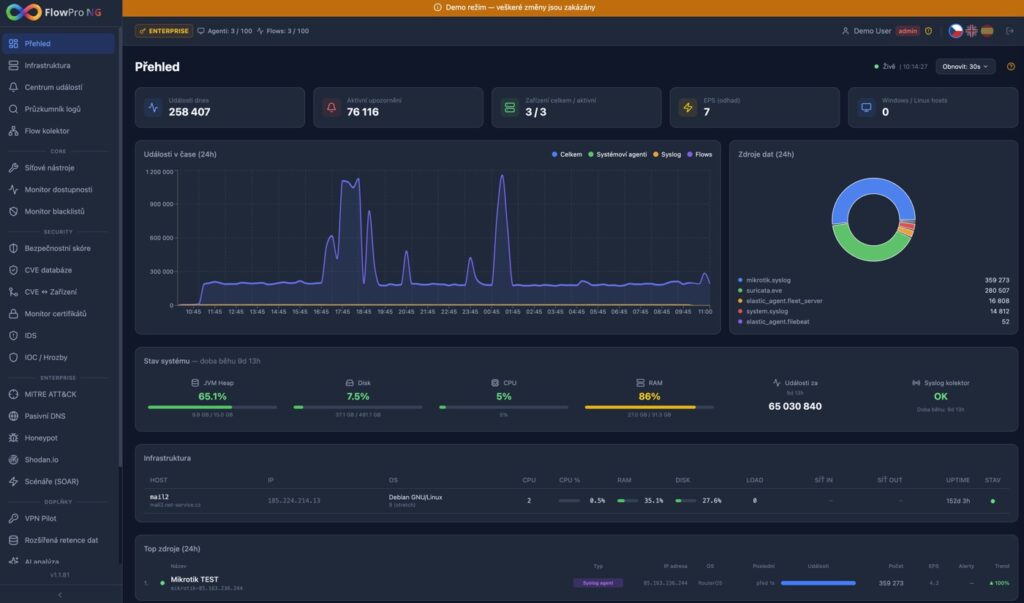Toggle the Flows series in chart legend

click(x=699, y=155)
